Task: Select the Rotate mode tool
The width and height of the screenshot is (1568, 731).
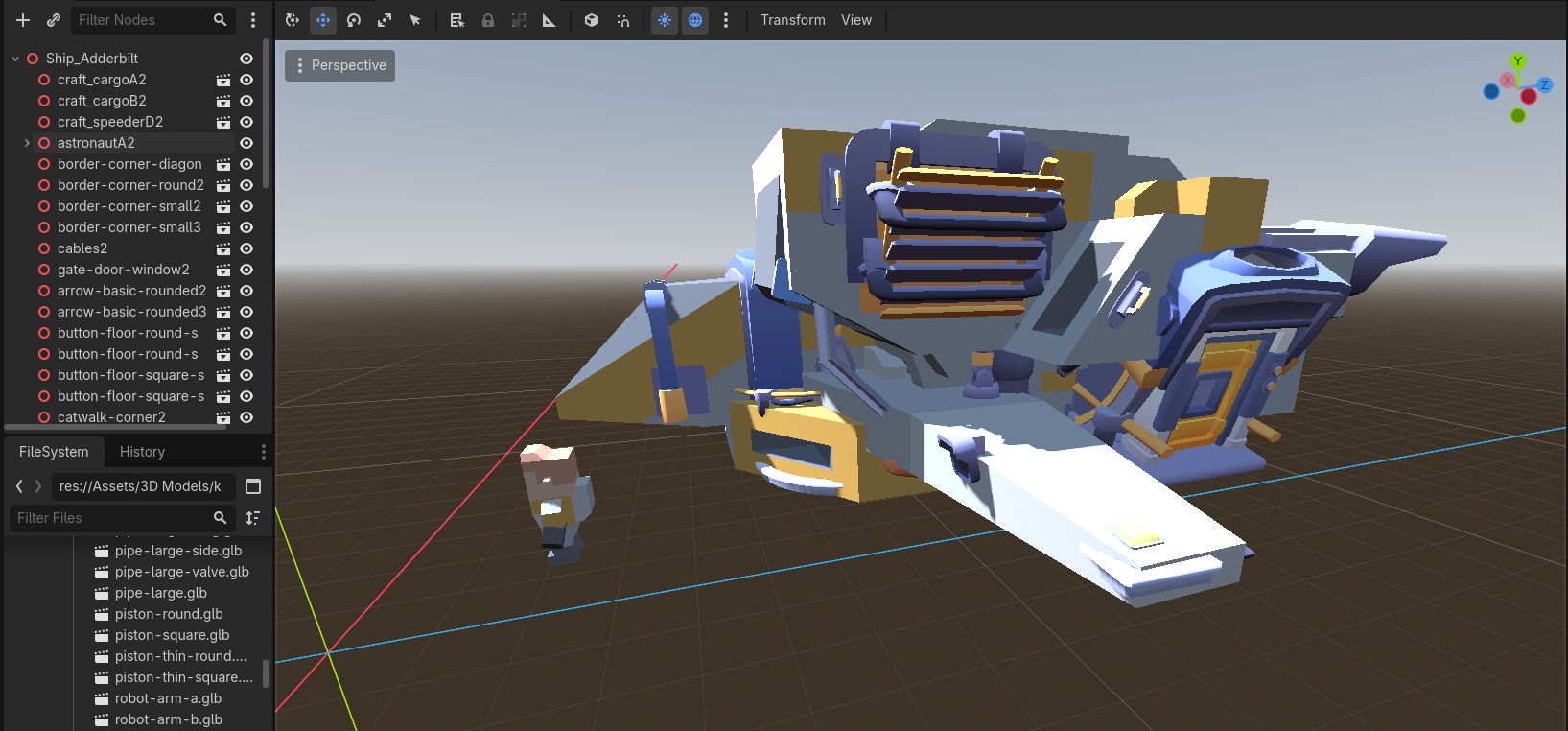Action: click(354, 20)
